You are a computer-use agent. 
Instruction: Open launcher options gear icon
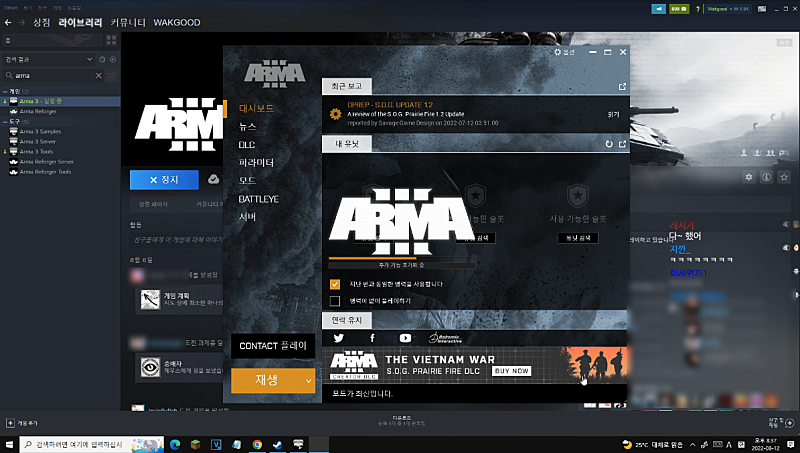[558, 52]
